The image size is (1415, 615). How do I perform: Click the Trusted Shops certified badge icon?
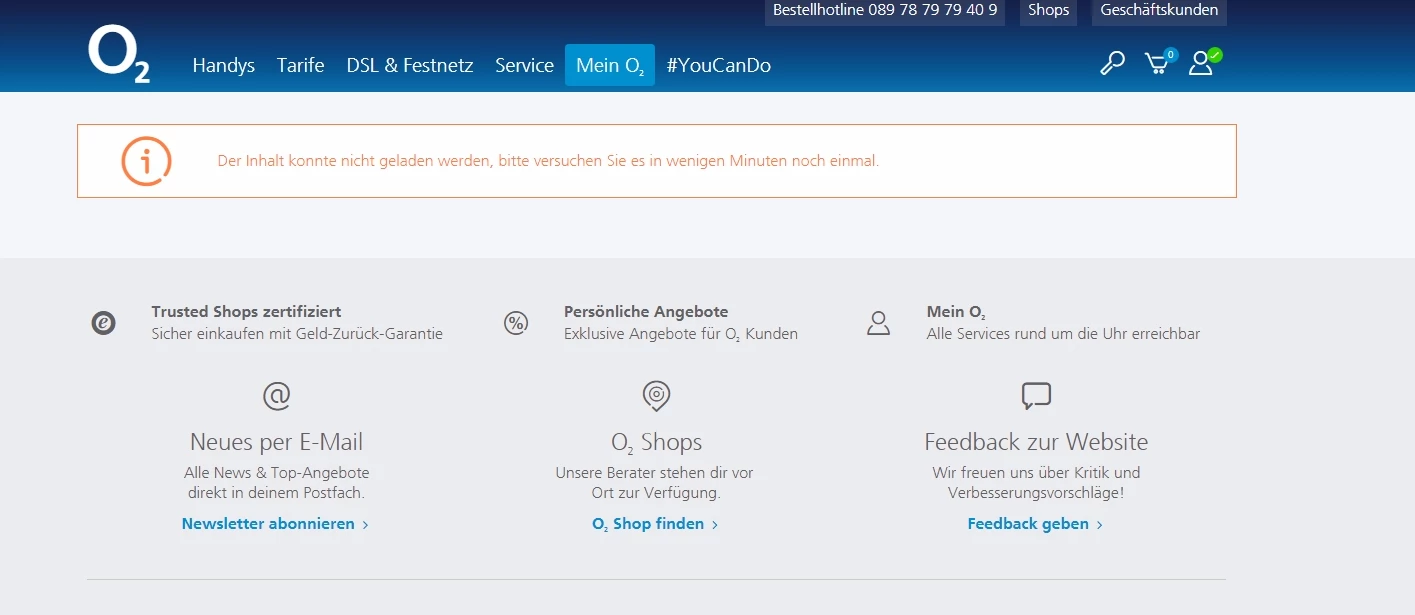click(104, 323)
